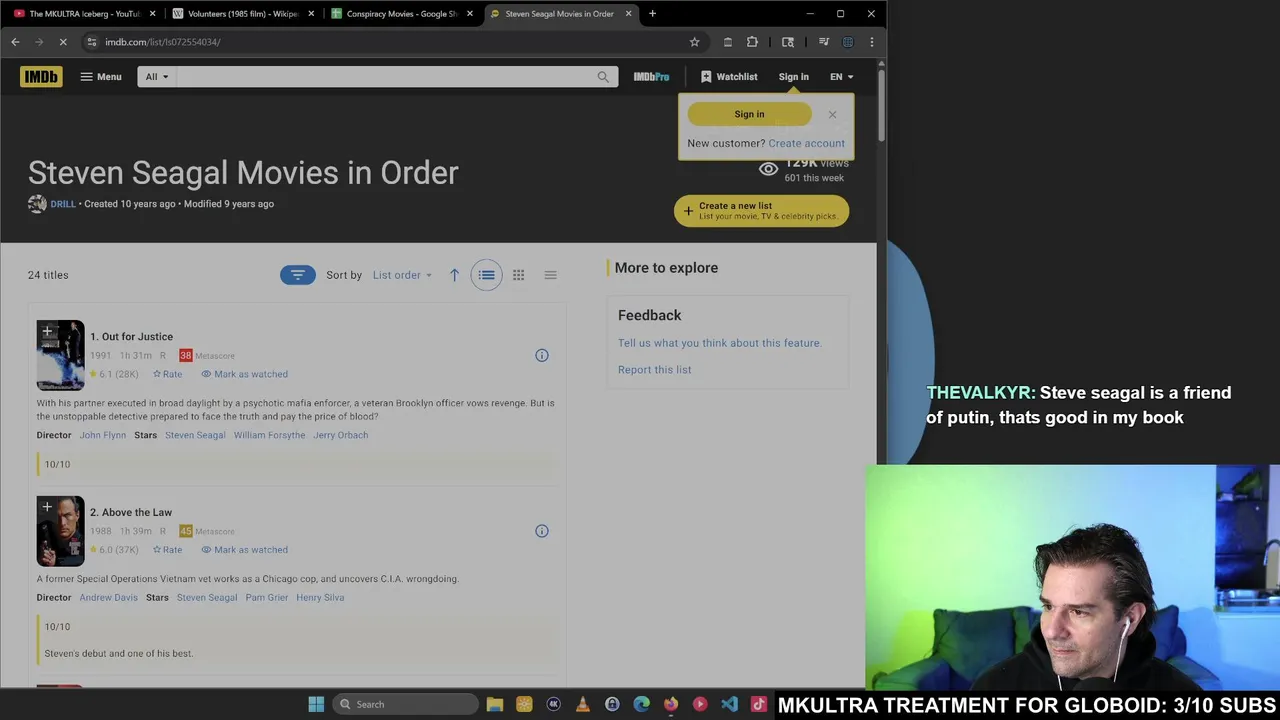Open VLC media player from taskbar
This screenshot has height=720, width=1280.
tap(583, 704)
